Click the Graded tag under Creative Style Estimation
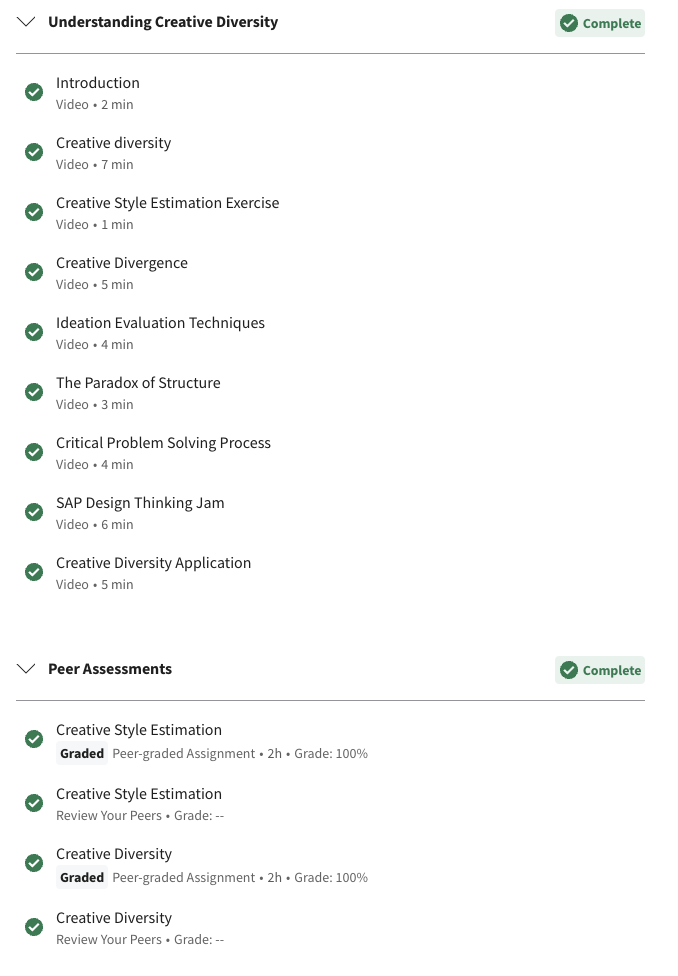The height and width of the screenshot is (976, 678). coord(82,754)
